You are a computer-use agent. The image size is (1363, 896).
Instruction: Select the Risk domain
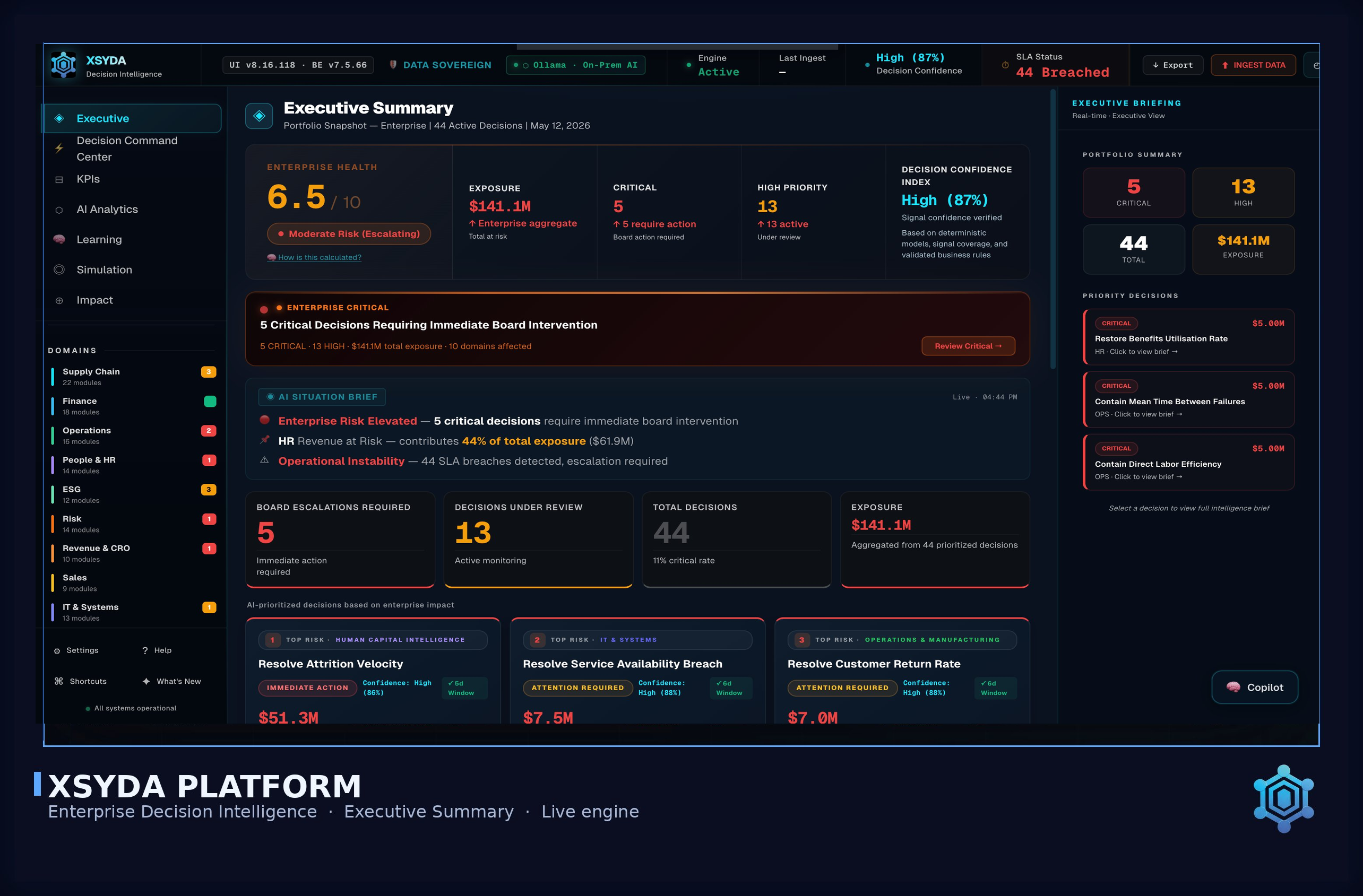tap(133, 524)
